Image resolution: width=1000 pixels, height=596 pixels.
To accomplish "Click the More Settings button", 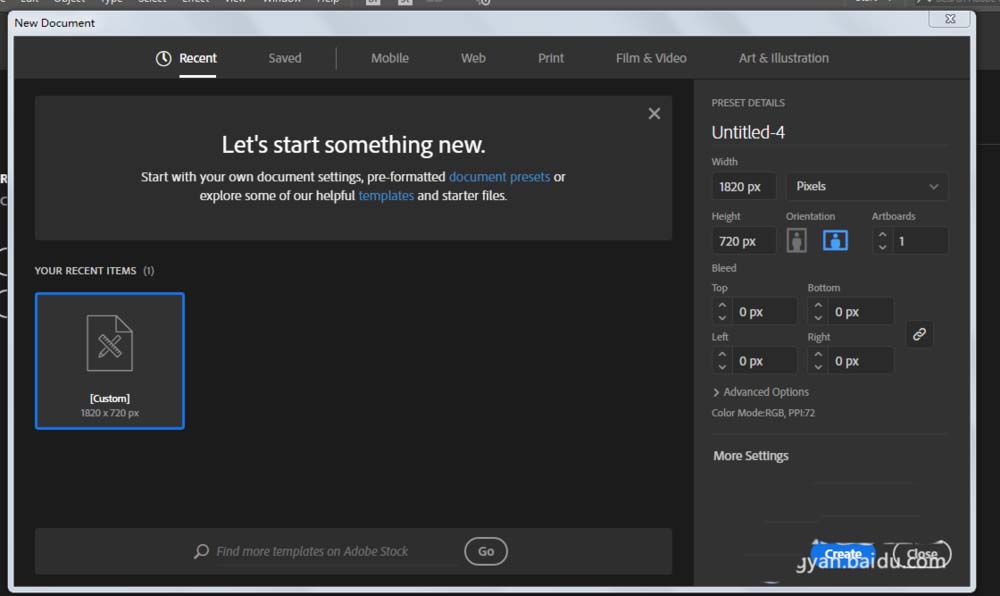I will point(751,456).
